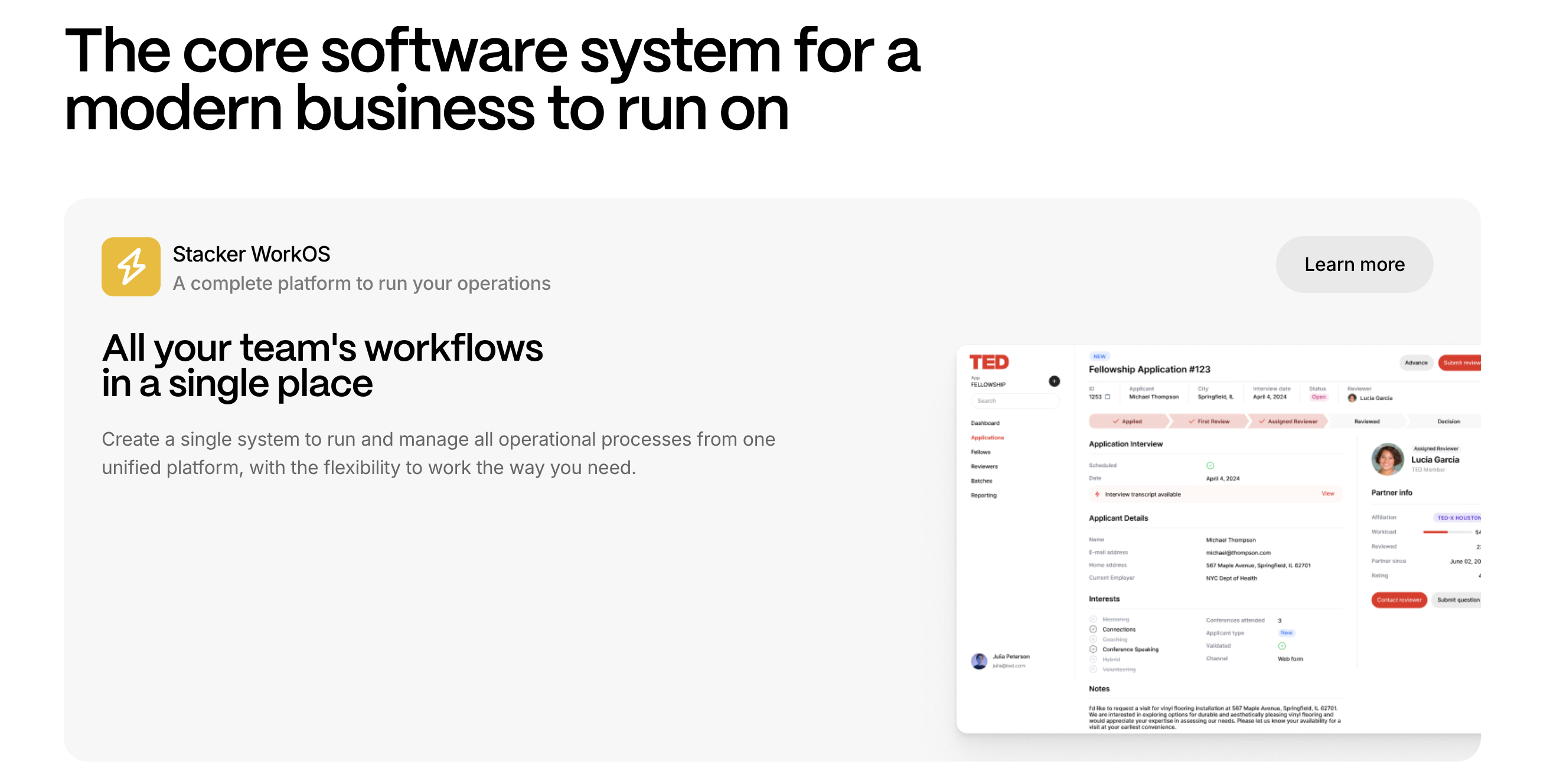The image size is (1547, 784).
Task: Toggle the Conference Speaking interest checkbox
Action: point(1093,649)
